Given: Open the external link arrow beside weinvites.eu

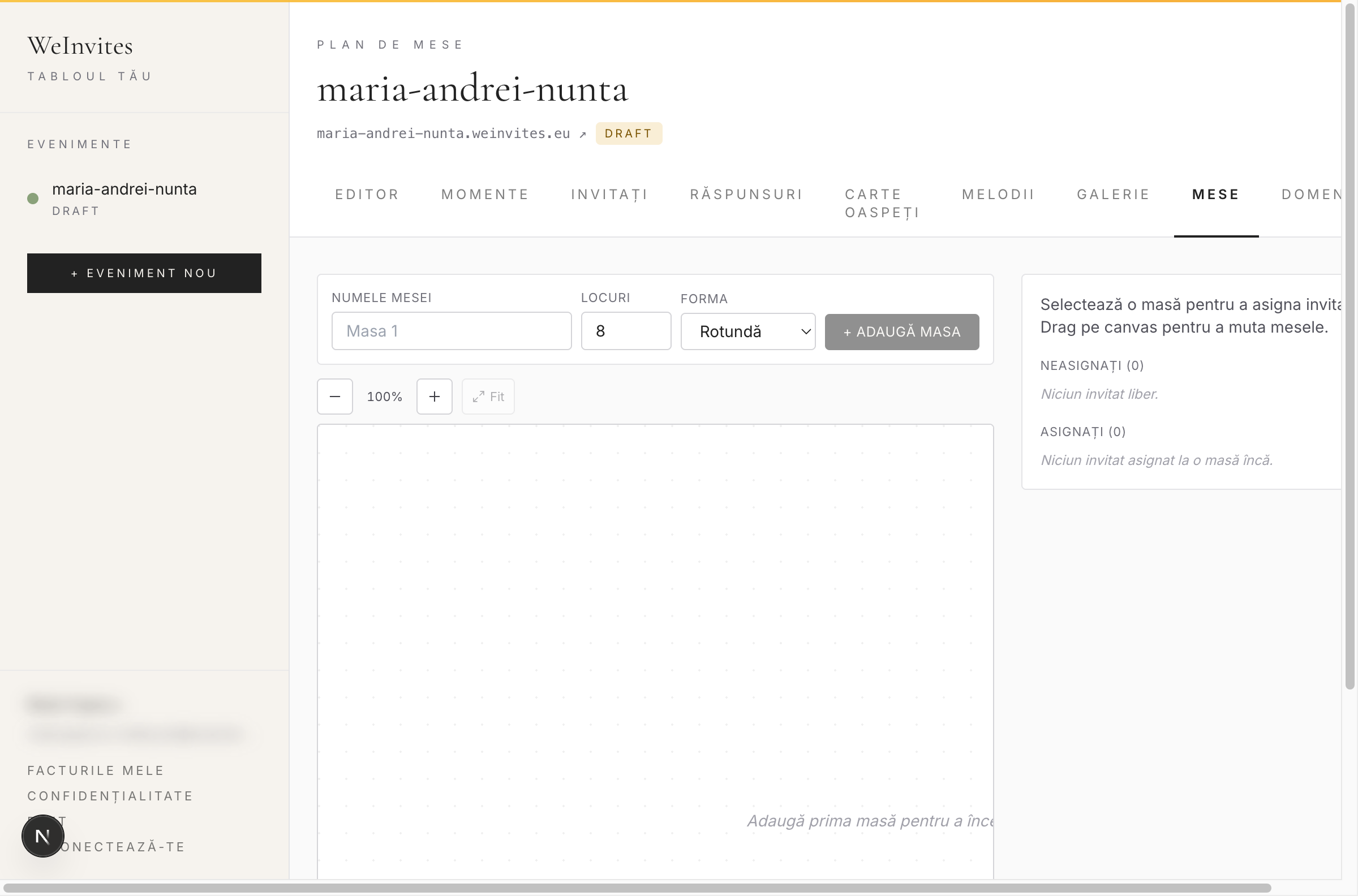Looking at the screenshot, I should 583,134.
